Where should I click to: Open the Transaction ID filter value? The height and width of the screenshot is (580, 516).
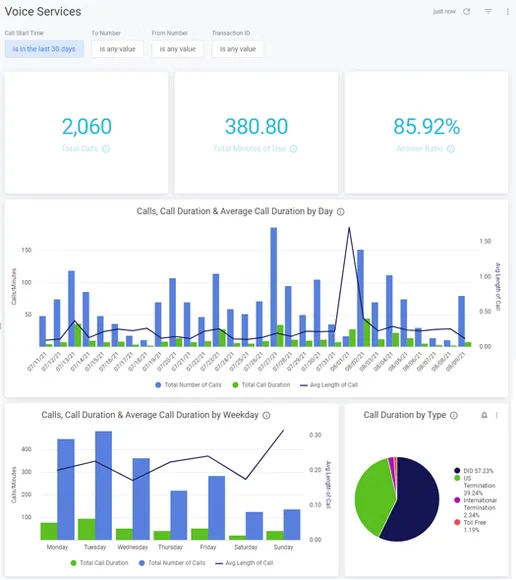click(x=238, y=49)
